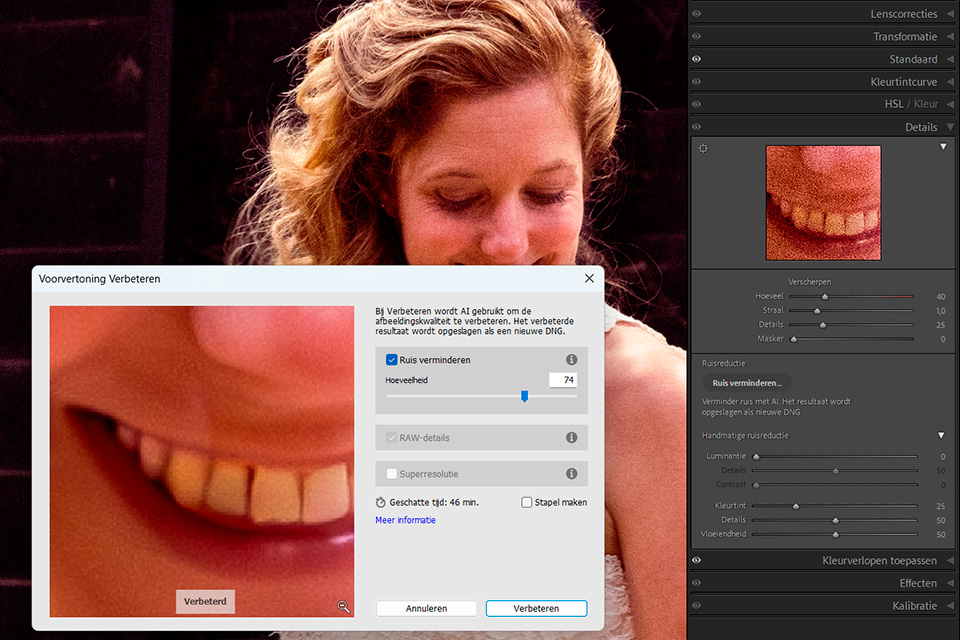Viewport: 960px width, 640px height.
Task: Enable the Superresolutie checkbox
Action: click(x=391, y=473)
